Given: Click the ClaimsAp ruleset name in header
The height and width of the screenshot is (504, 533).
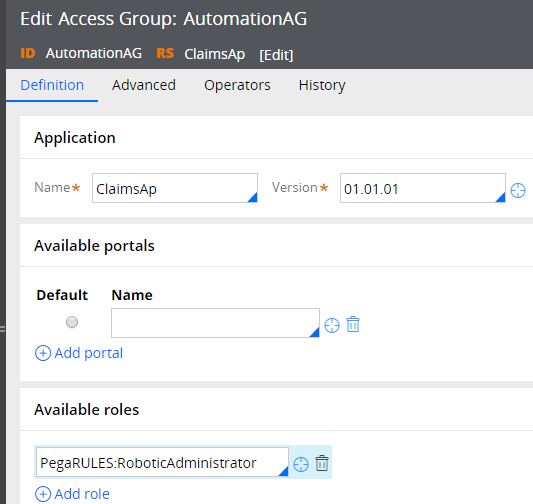Looking at the screenshot, I should coord(214,54).
